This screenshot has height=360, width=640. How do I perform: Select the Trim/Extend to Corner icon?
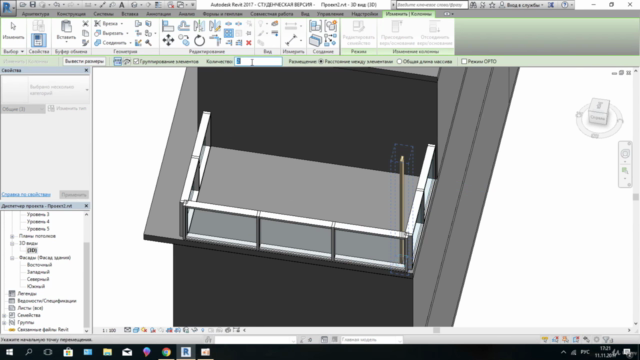215,40
